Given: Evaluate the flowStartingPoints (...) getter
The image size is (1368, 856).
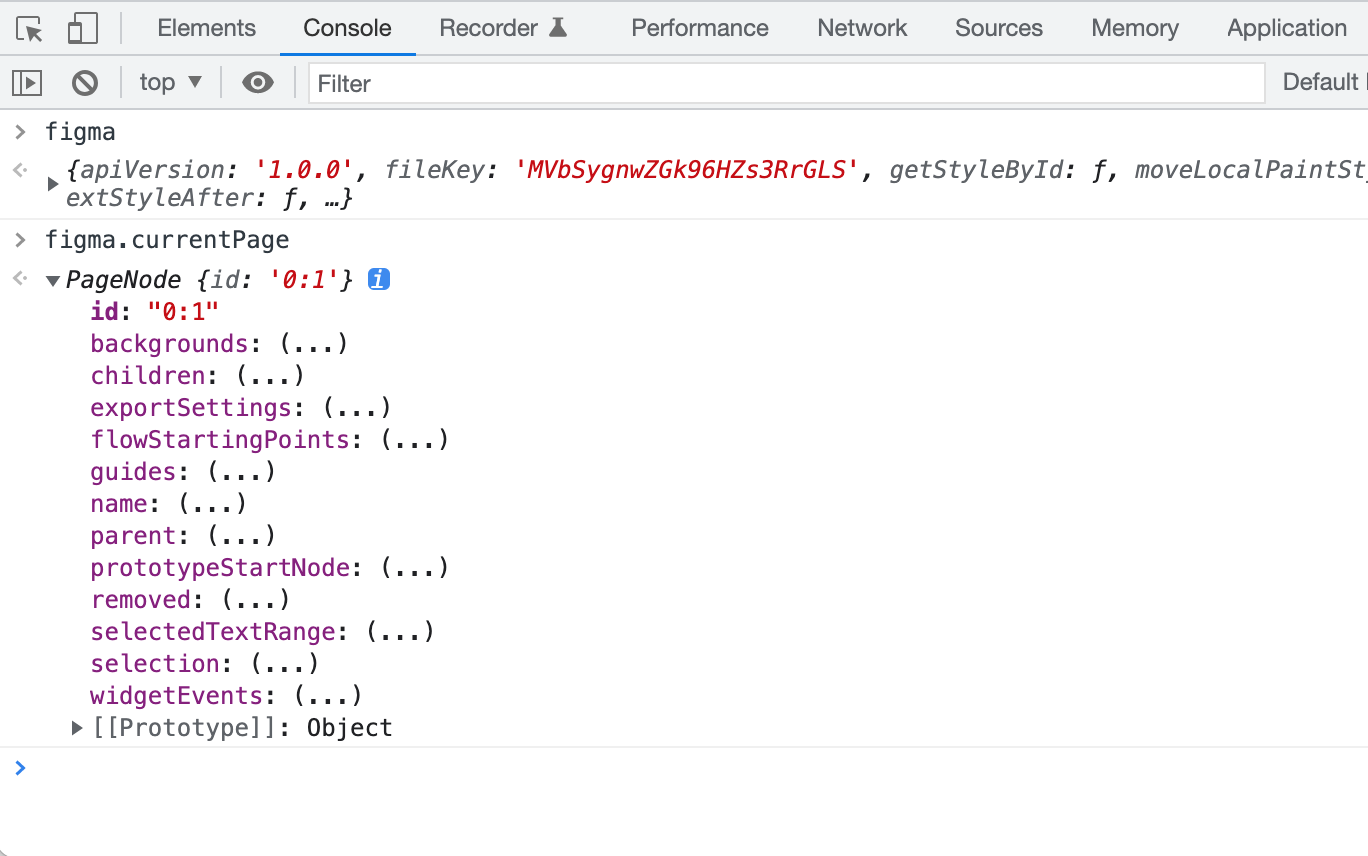Looking at the screenshot, I should 415,440.
